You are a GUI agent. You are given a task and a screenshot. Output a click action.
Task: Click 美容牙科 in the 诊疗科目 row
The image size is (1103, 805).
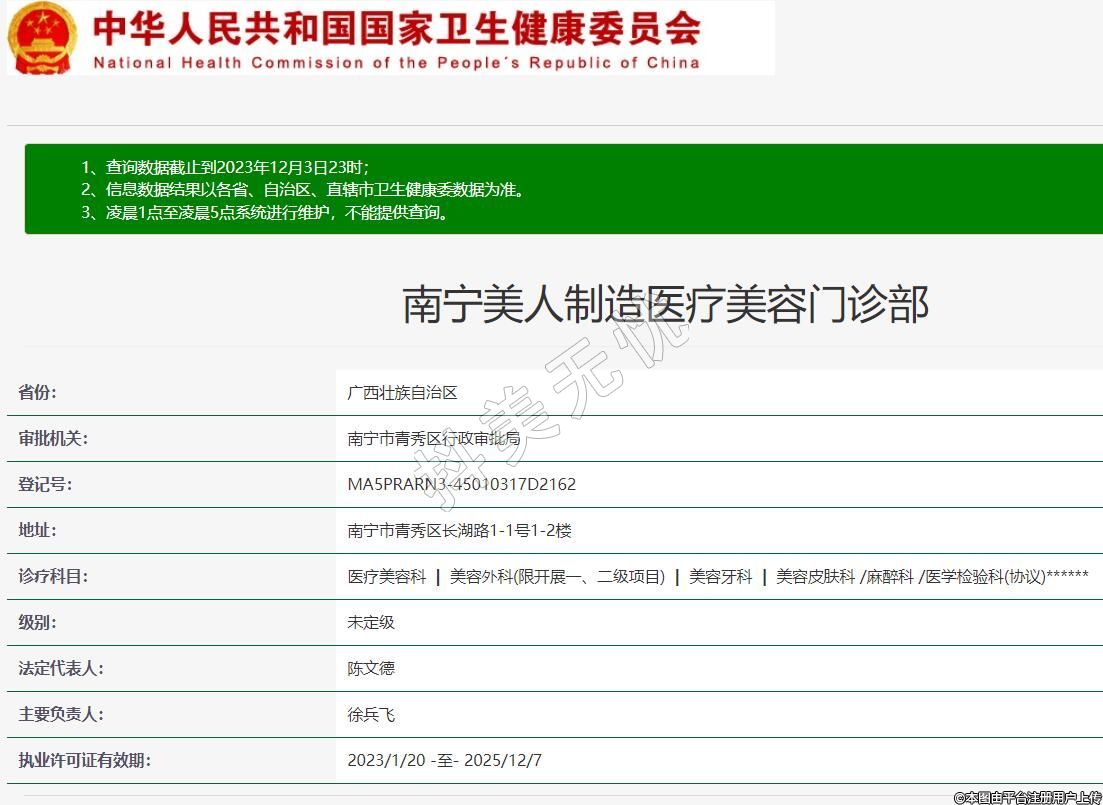point(720,577)
